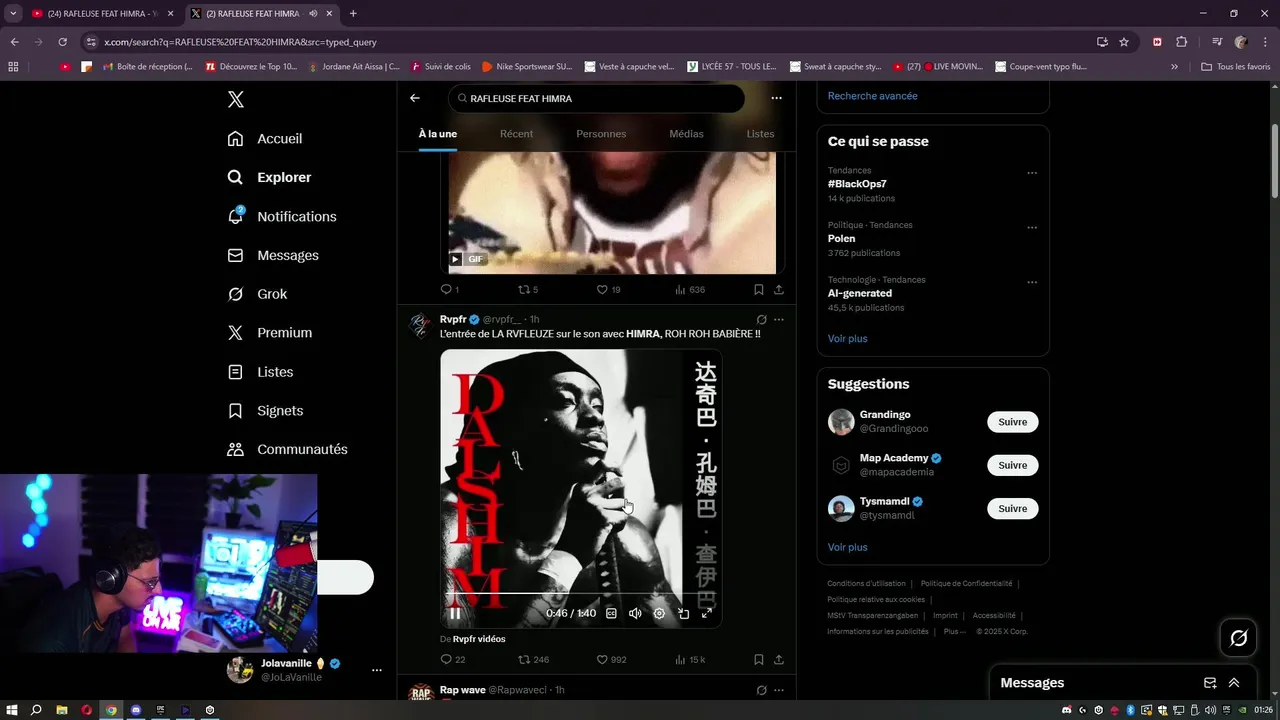Share the Rvpfr post
The width and height of the screenshot is (1280, 720).
(779, 660)
